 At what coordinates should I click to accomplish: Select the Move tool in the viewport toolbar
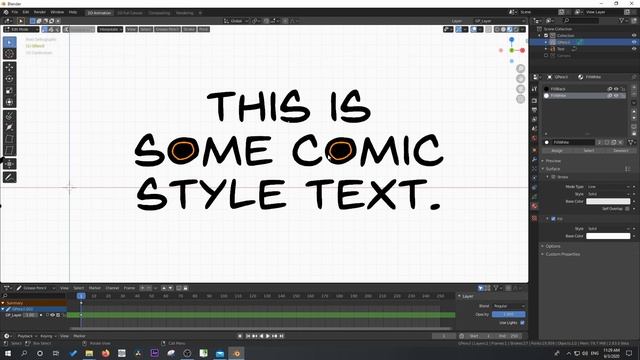coord(9,67)
